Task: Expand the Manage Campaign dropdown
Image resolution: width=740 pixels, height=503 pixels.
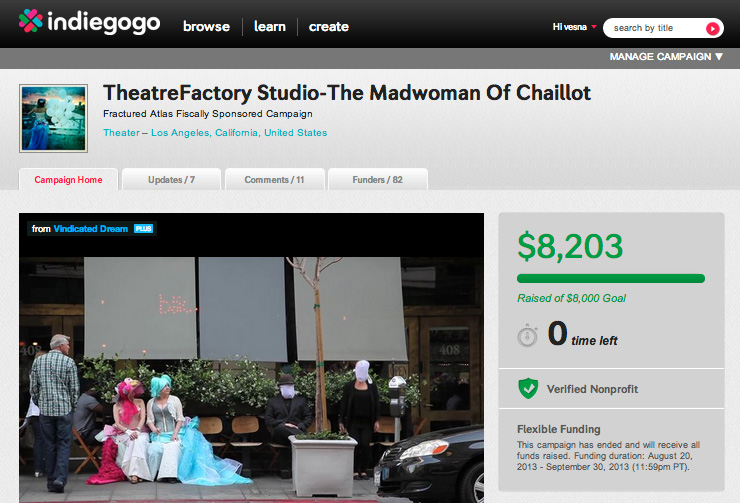Action: pyautogui.click(x=666, y=57)
